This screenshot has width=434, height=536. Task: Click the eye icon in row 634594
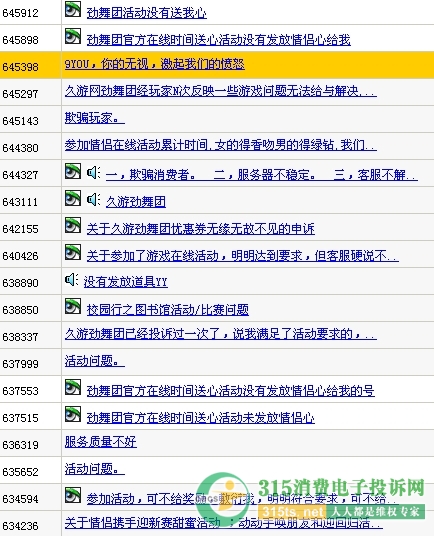[x=73, y=495]
